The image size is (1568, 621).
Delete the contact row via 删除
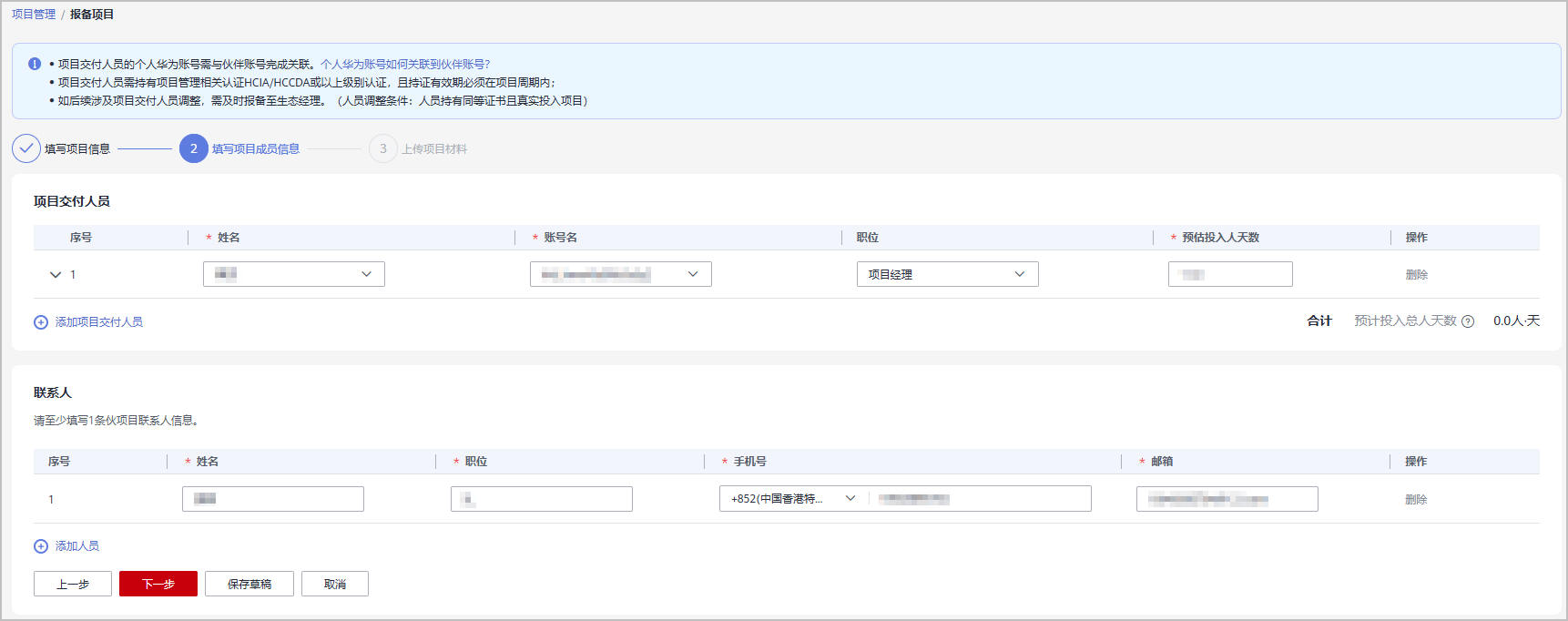(1416, 499)
